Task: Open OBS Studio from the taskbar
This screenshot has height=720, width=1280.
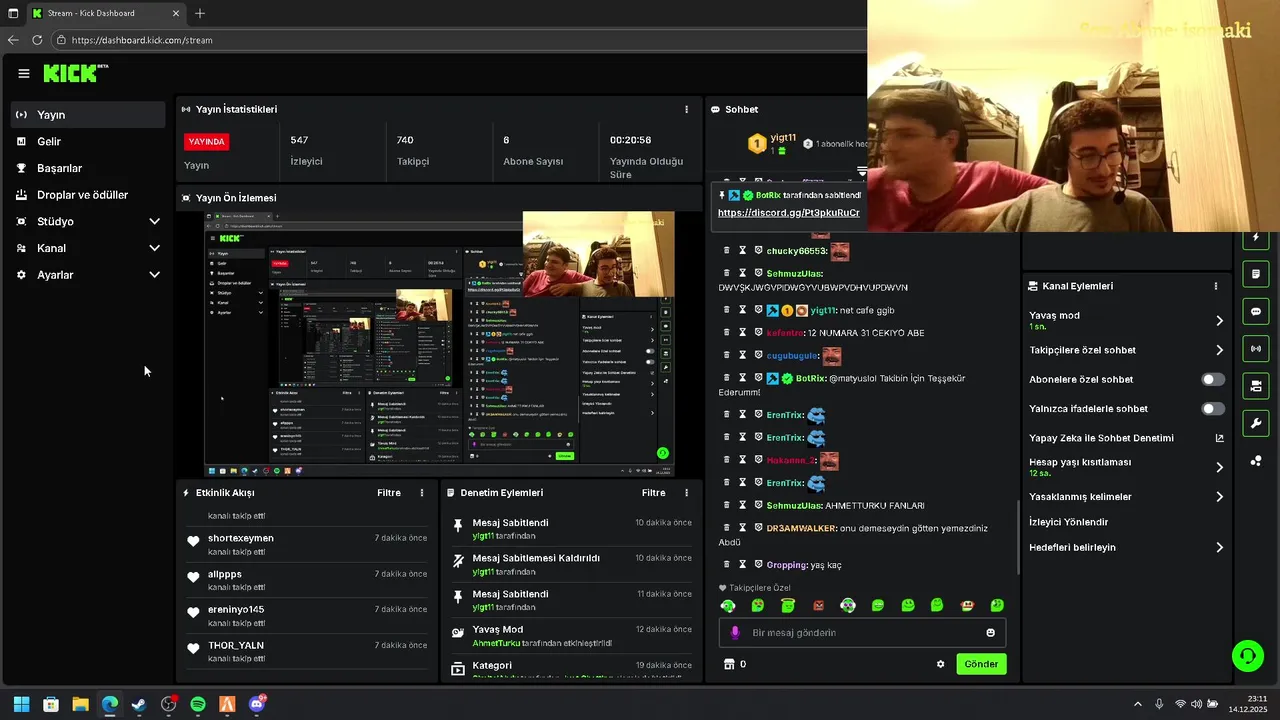Action: point(168,704)
